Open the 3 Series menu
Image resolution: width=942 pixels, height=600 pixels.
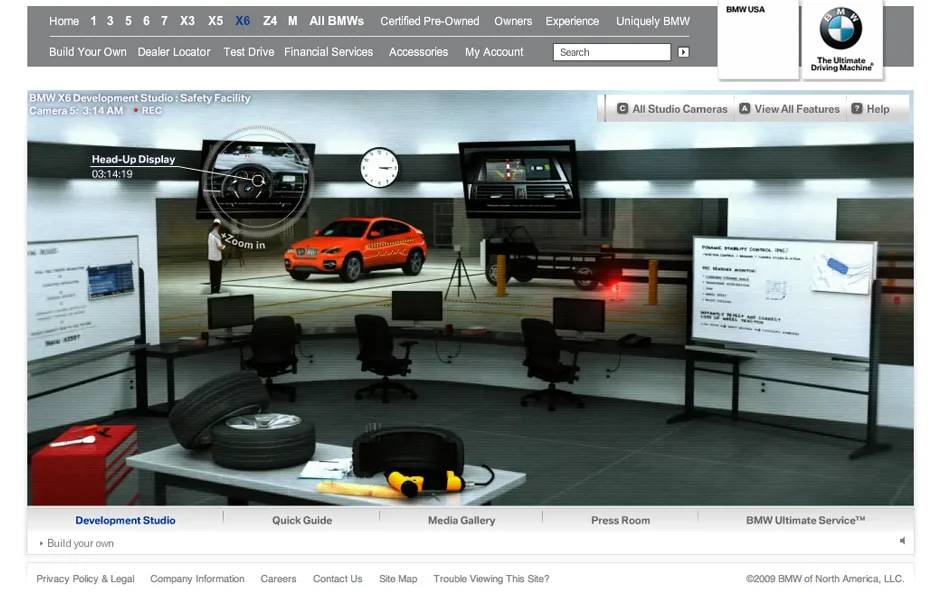pyautogui.click(x=110, y=21)
